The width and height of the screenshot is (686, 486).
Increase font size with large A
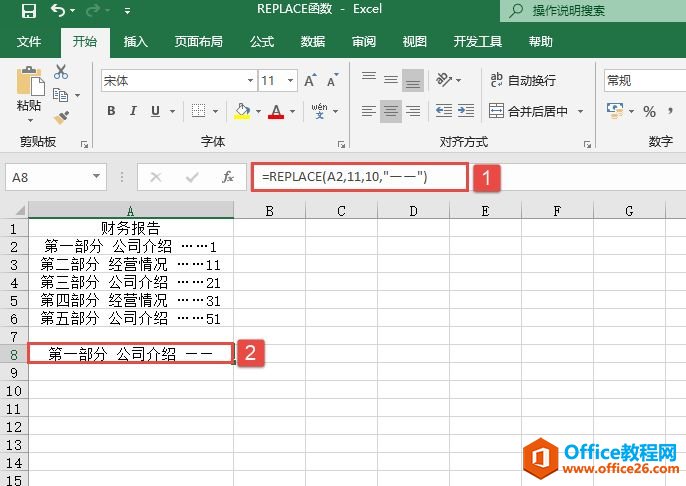(310, 80)
